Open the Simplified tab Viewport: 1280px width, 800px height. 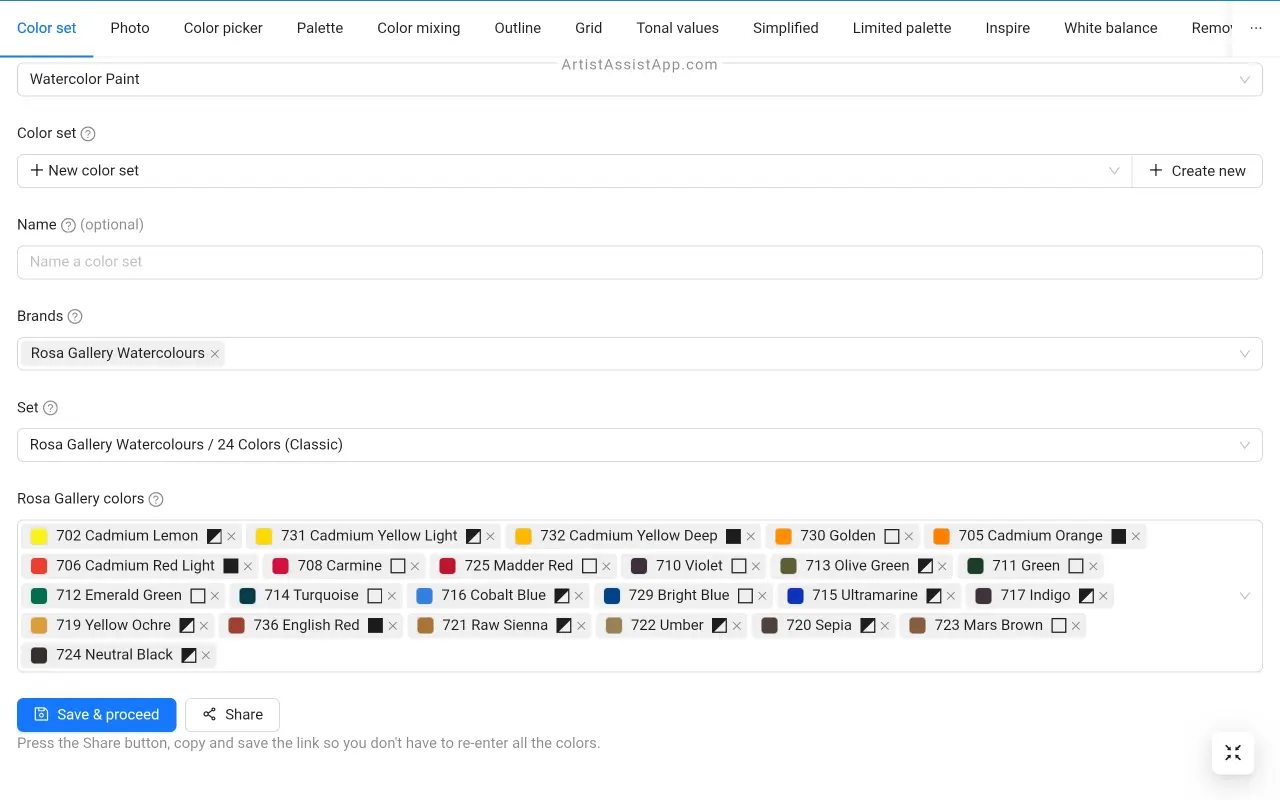(786, 28)
